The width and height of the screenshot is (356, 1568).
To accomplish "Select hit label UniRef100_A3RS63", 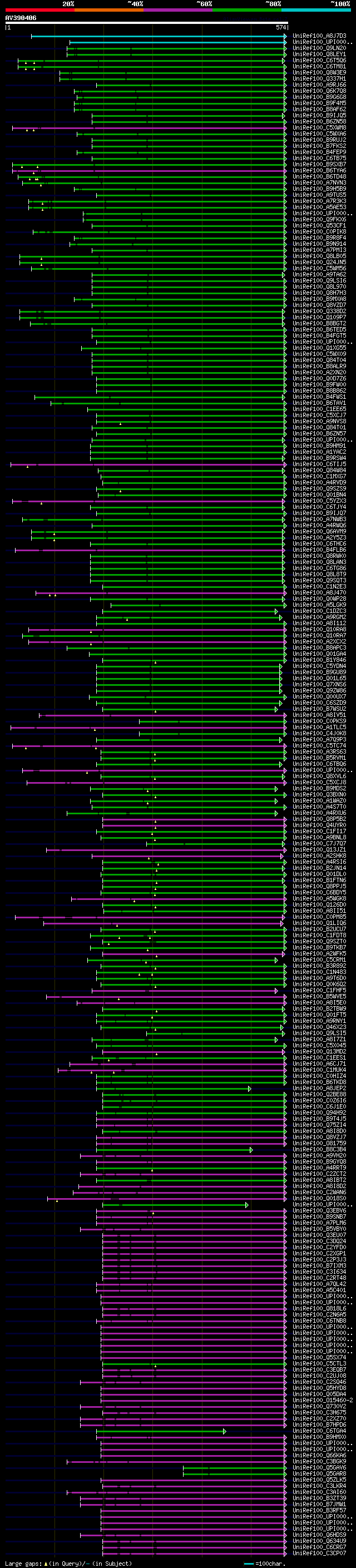I will [x=319, y=752].
